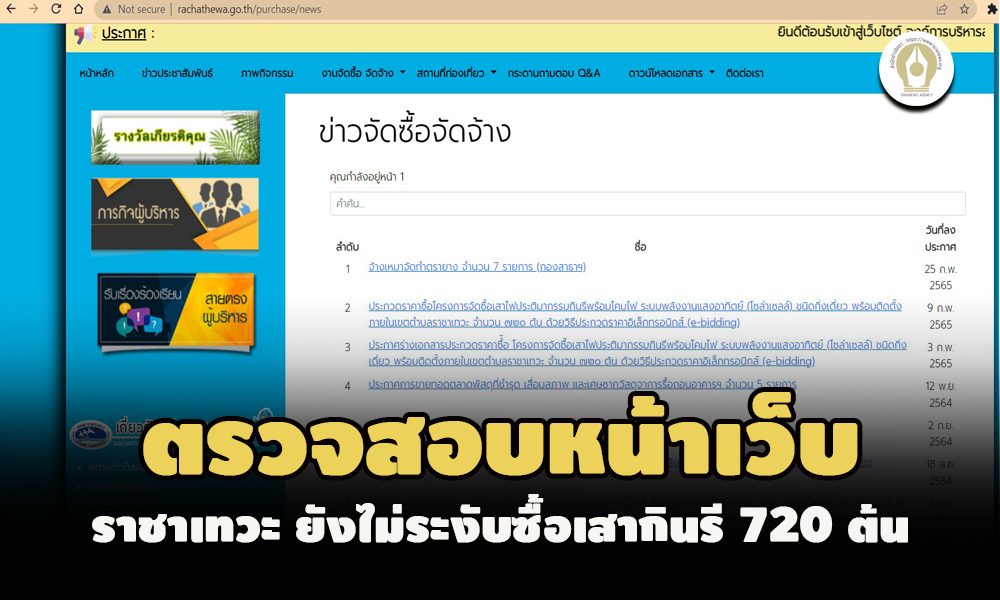Bookmark the page with the star icon
Image resolution: width=1000 pixels, height=600 pixels.
(x=965, y=9)
